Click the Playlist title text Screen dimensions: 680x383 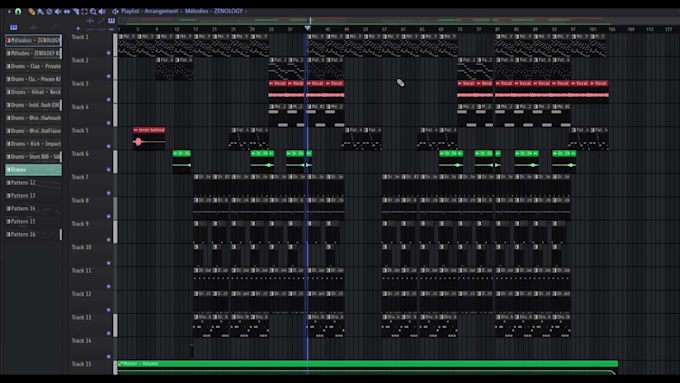[x=130, y=11]
